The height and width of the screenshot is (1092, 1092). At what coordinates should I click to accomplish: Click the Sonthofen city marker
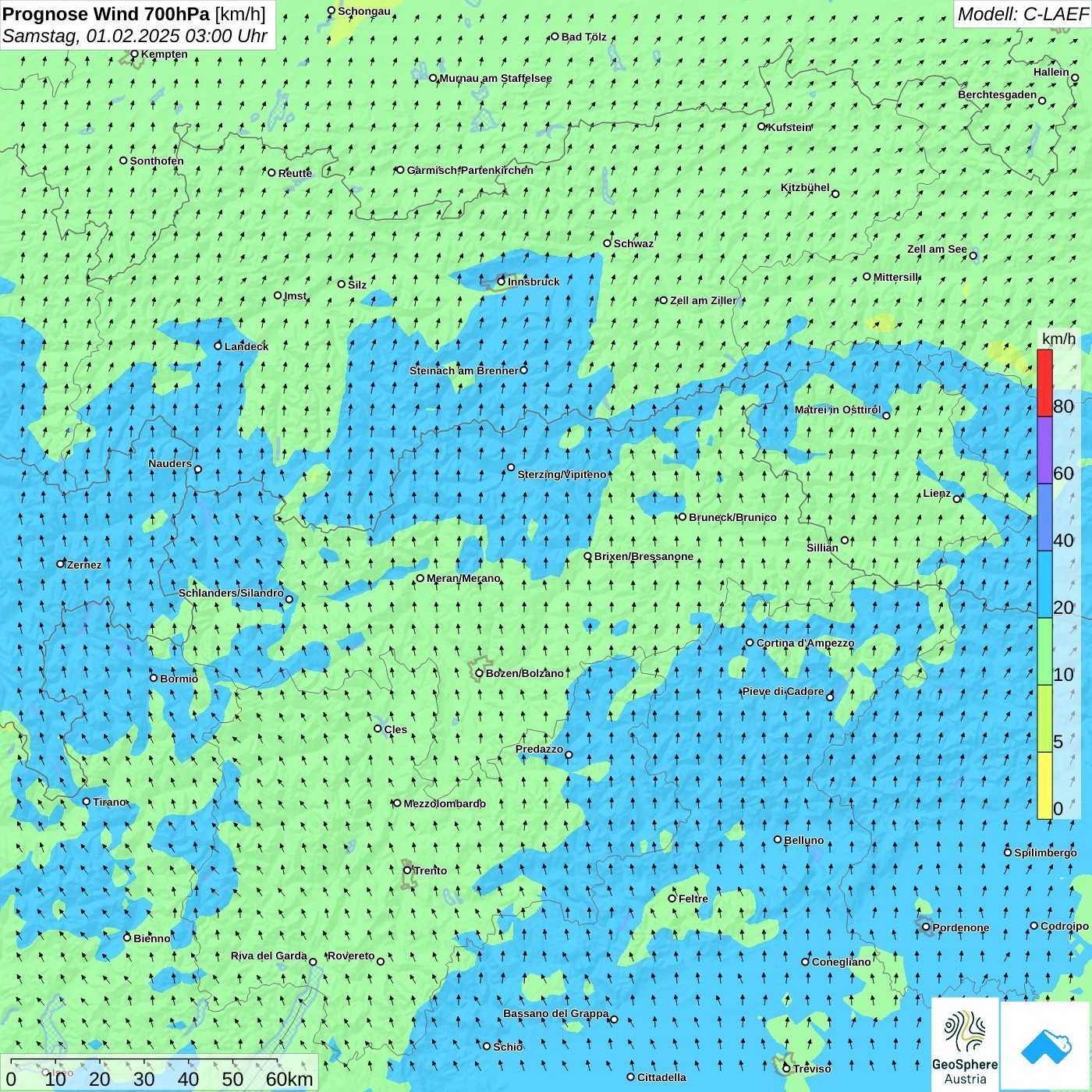pos(123,160)
